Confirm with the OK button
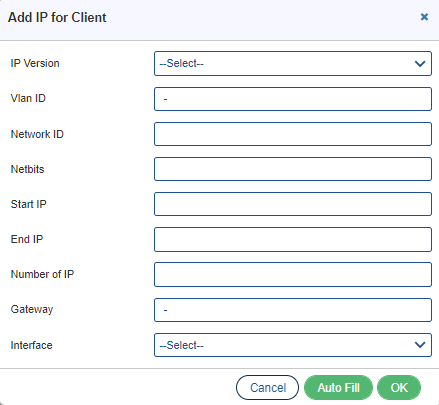This screenshot has width=439, height=405. click(x=399, y=387)
